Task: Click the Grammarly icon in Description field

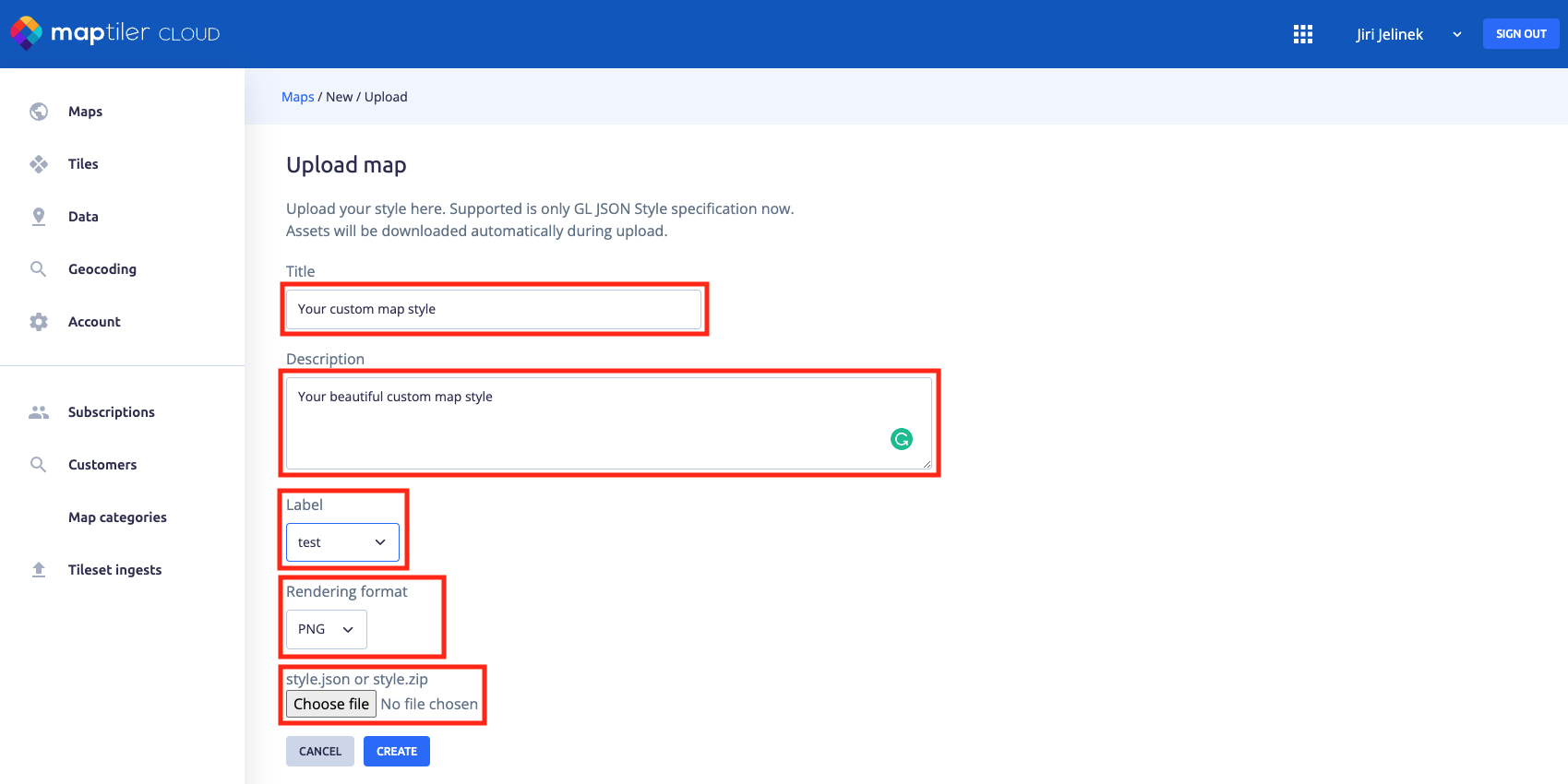Action: point(901,439)
